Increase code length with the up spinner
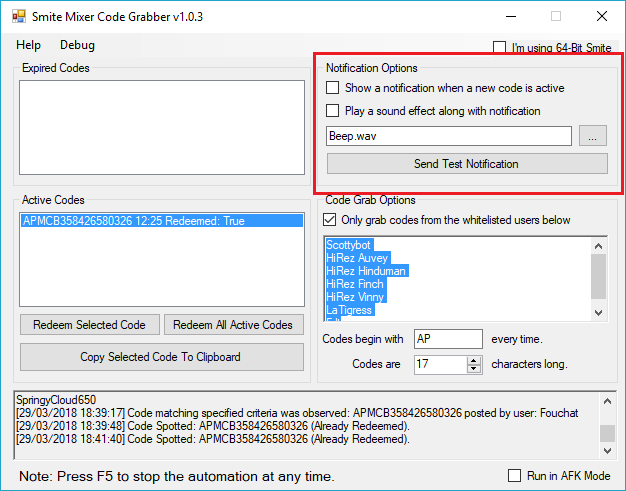 tap(474, 360)
